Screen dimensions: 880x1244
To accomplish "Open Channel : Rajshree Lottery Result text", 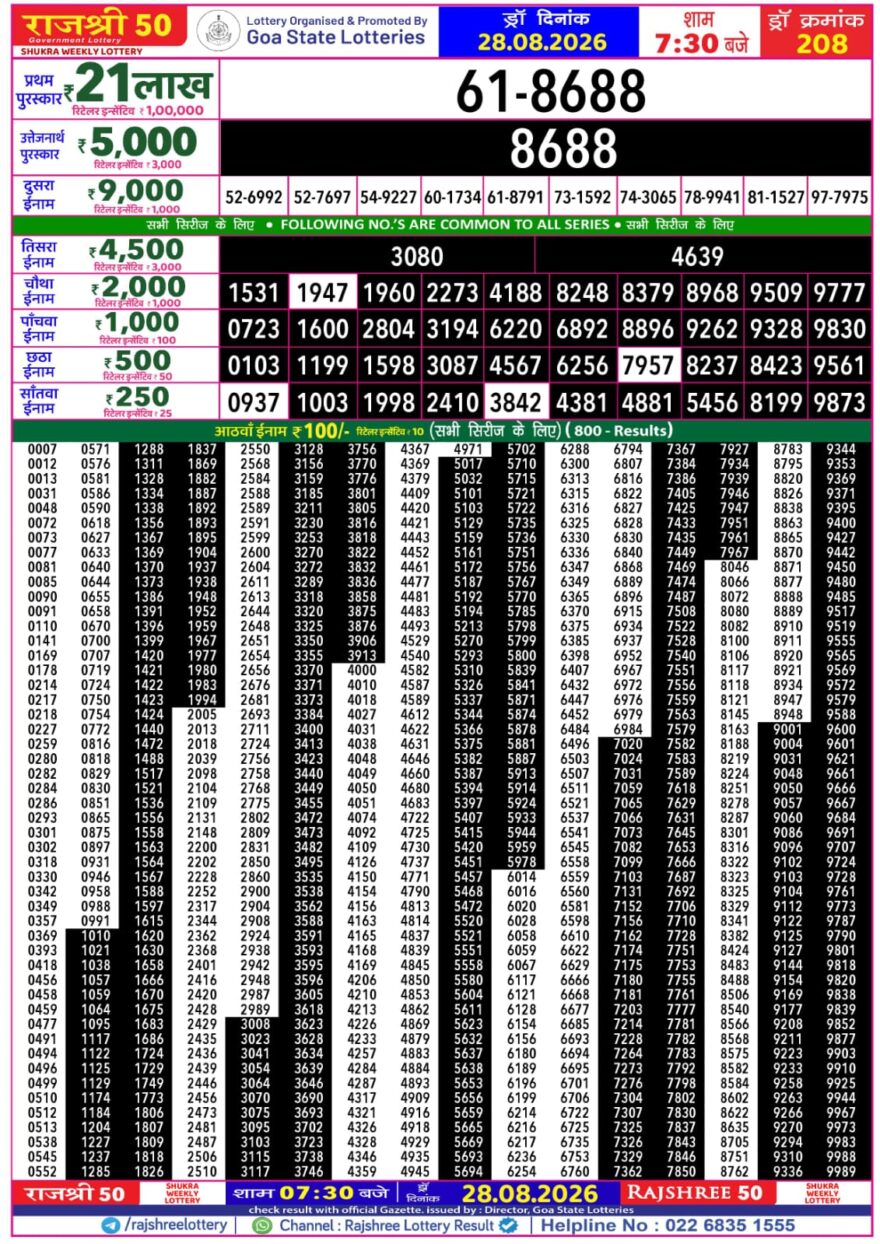I will point(386,1225).
